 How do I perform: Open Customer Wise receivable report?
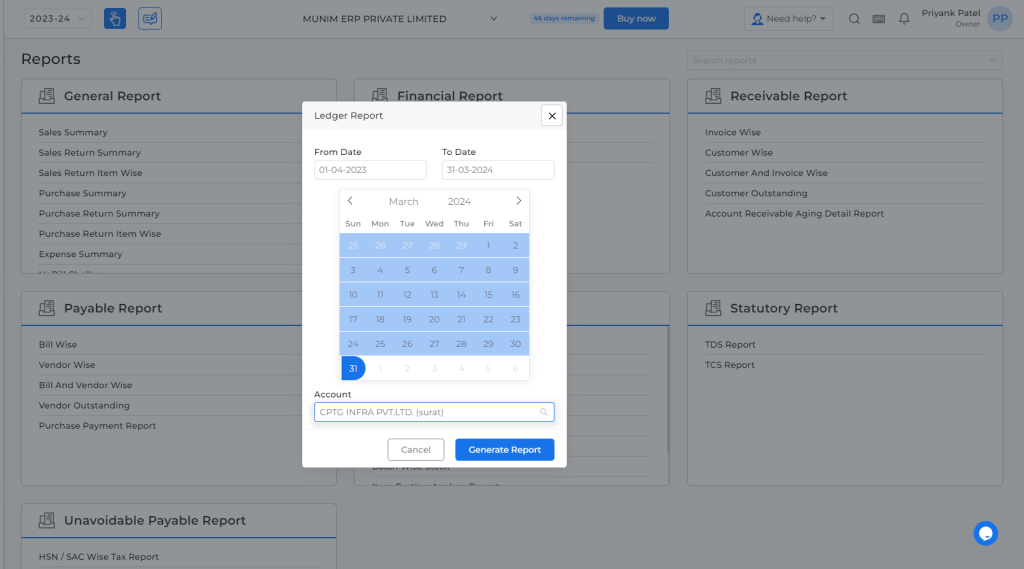pyautogui.click(x=739, y=152)
